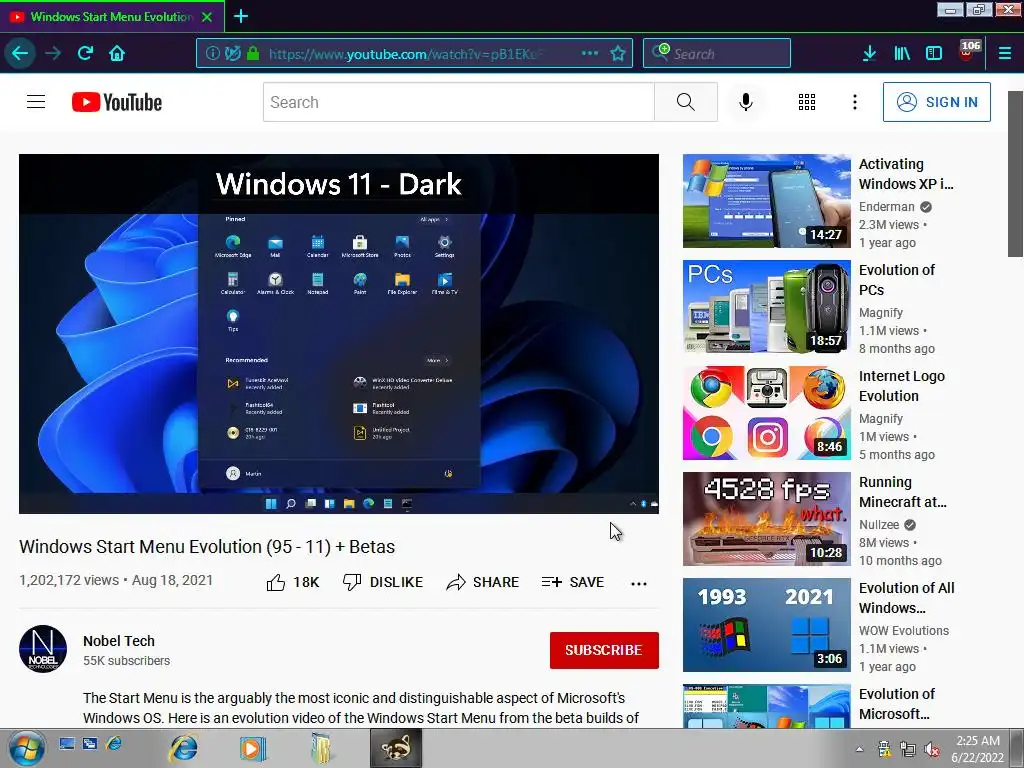Click the SIGN IN button
This screenshot has height=768, width=1024.
936,102
